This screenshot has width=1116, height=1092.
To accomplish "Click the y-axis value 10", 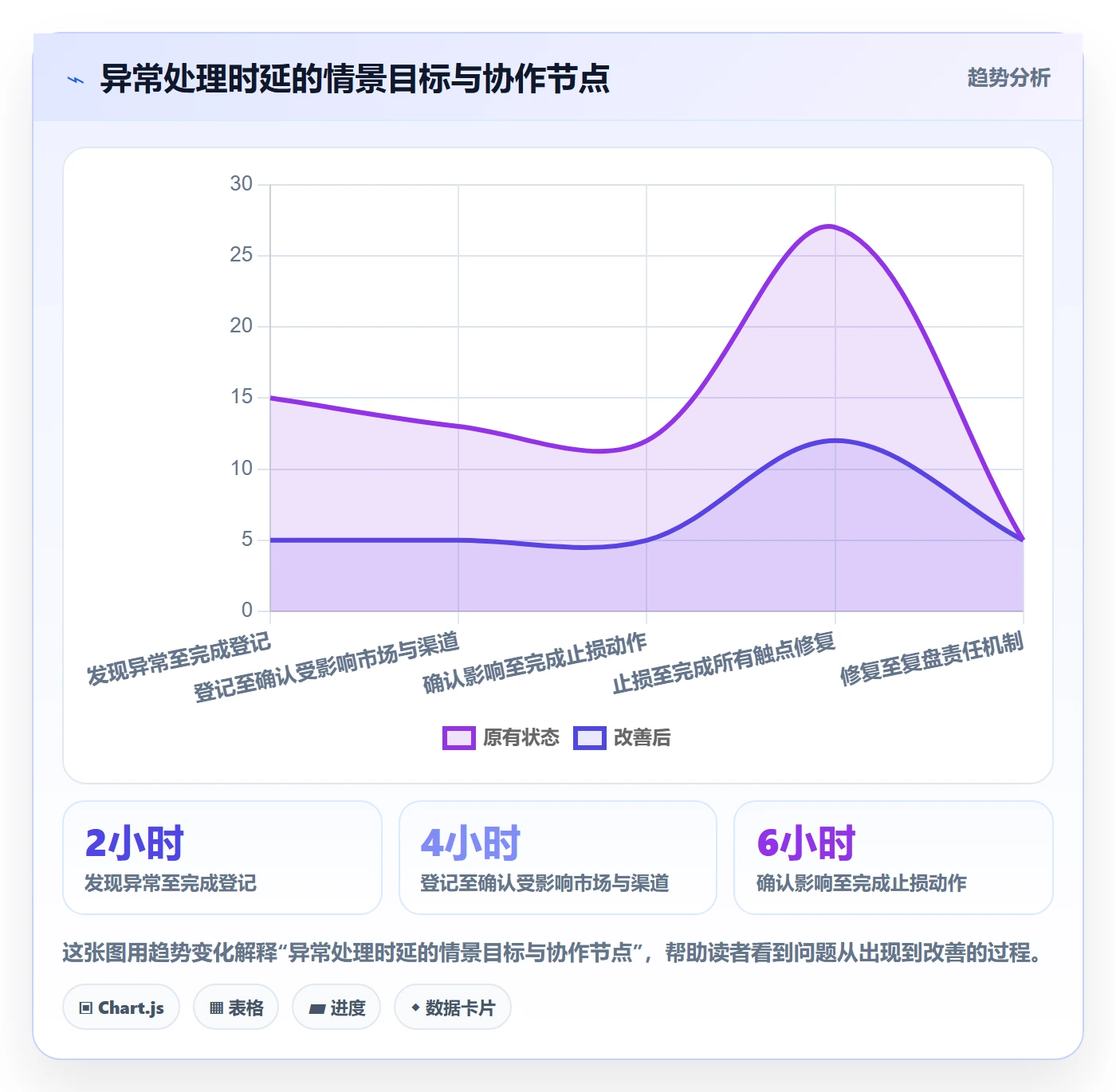I will point(241,469).
